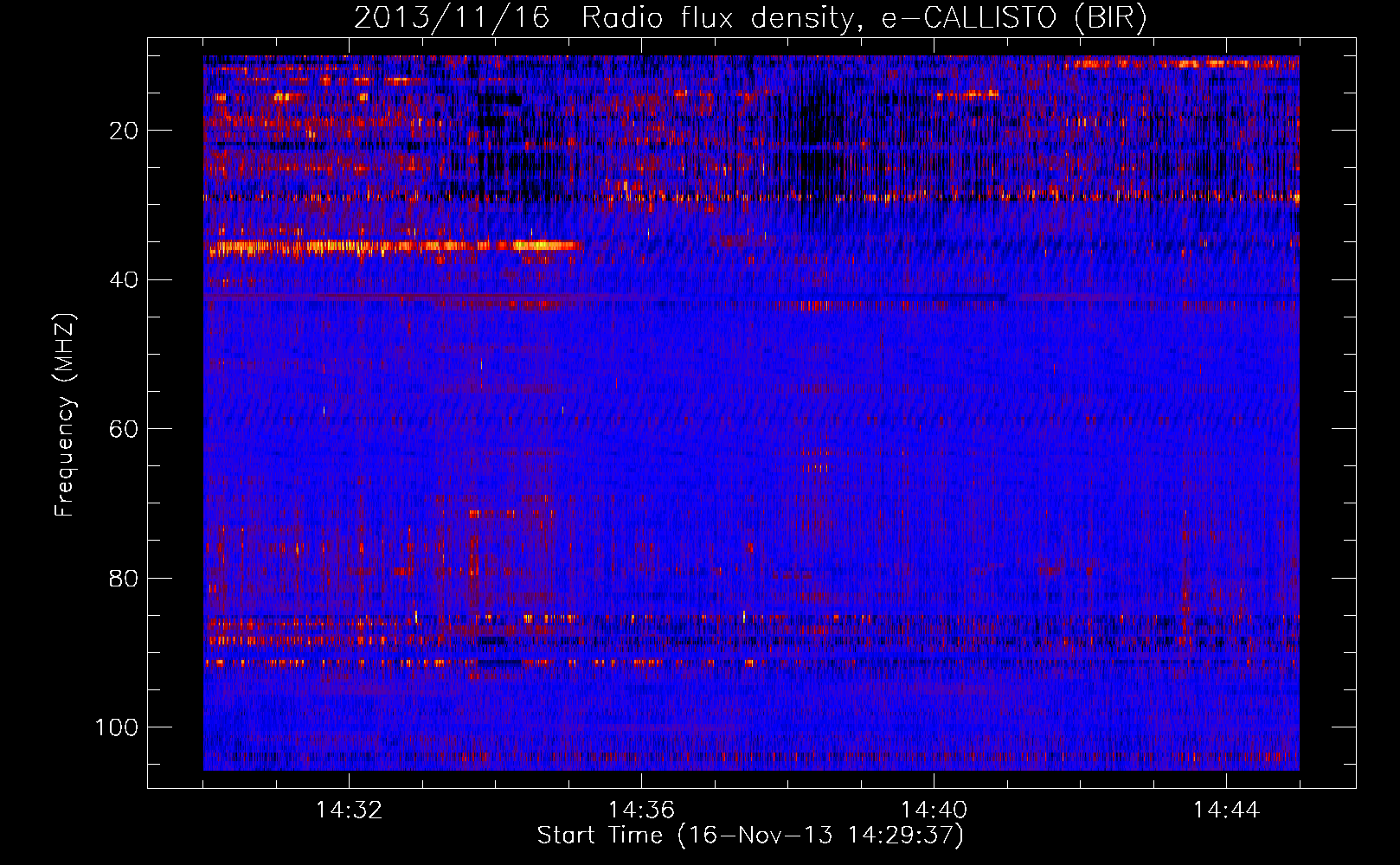Image resolution: width=1400 pixels, height=865 pixels.
Task: Click the bright yellow burst near 35 MHz
Action: [545, 246]
